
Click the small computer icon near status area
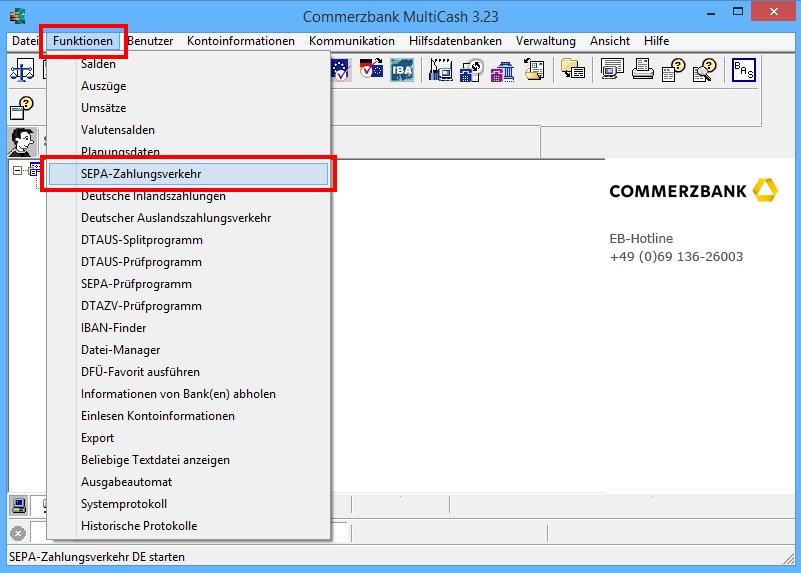[x=19, y=506]
